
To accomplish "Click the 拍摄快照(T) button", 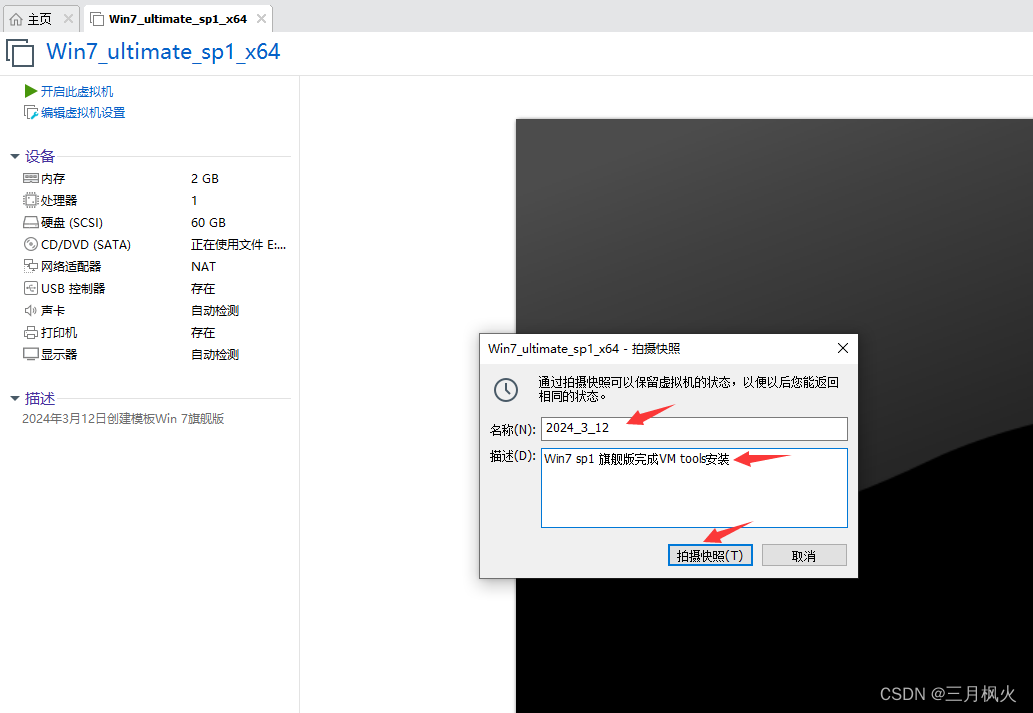I will point(710,554).
